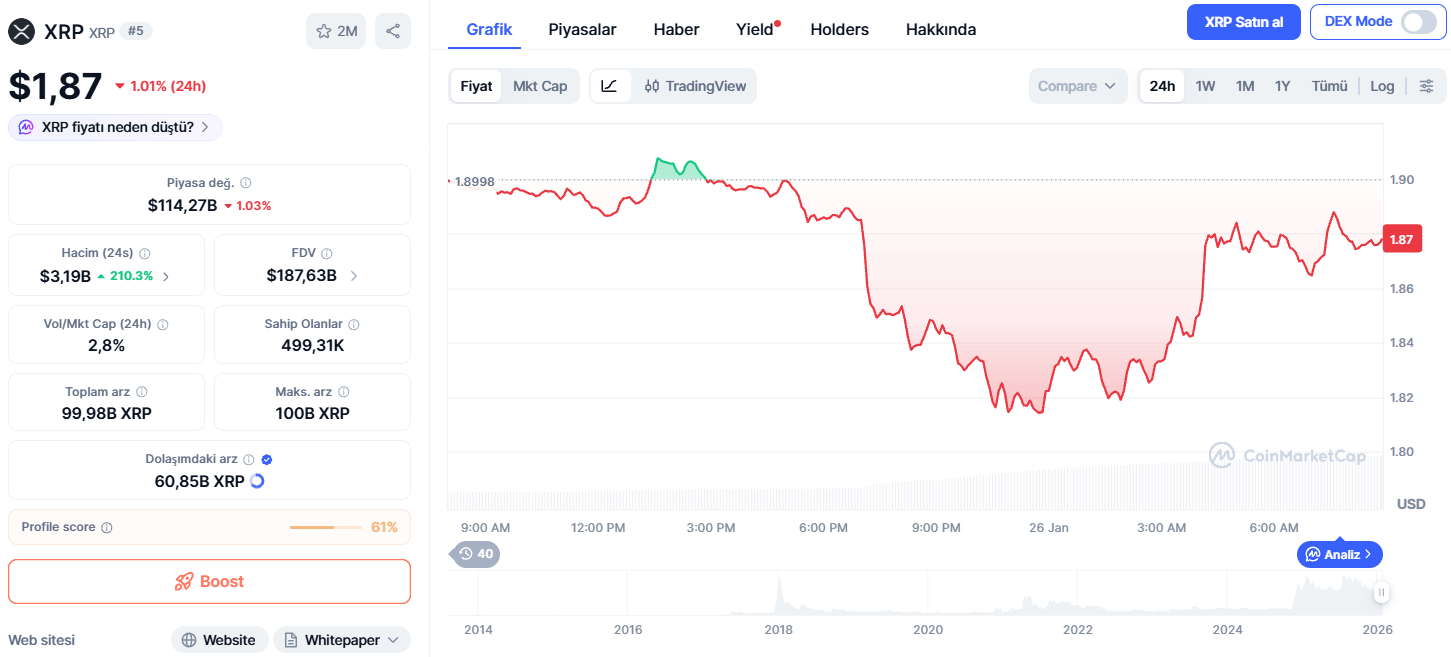Click the price chart trough near 26 Jan
This screenshot has width=1451, height=657.
coord(1038,411)
